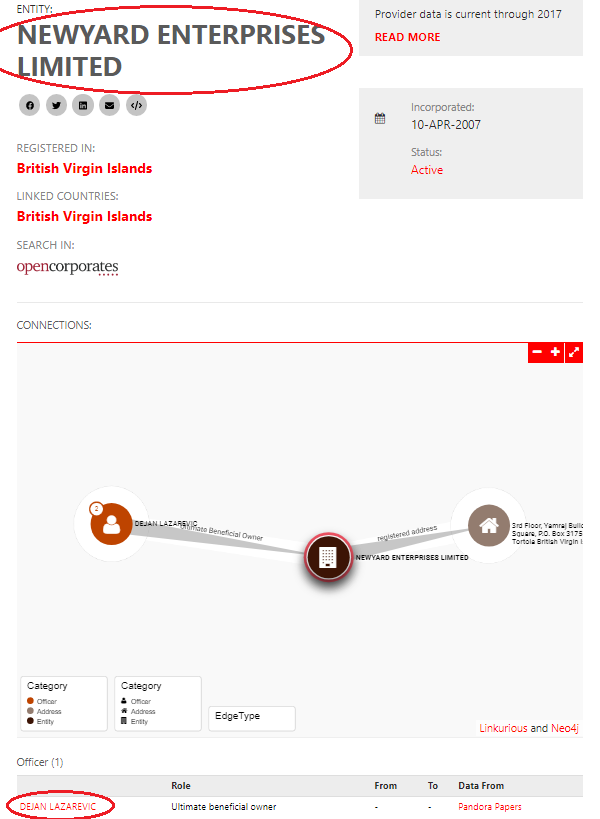
Task: Select the registered address house node
Action: tap(488, 525)
